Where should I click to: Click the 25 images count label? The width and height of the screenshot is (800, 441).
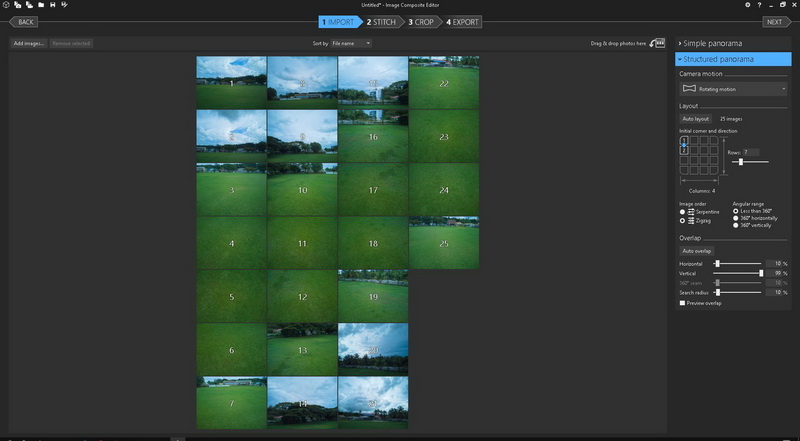731,119
